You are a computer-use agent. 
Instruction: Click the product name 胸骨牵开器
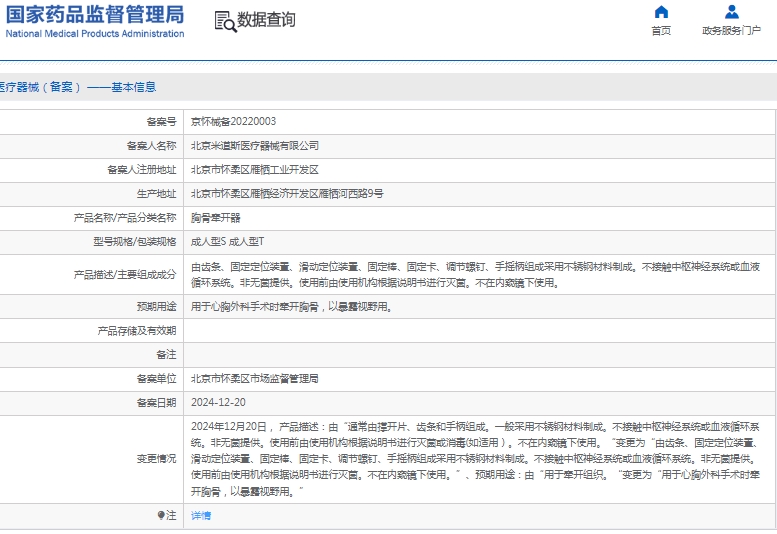[x=216, y=218]
